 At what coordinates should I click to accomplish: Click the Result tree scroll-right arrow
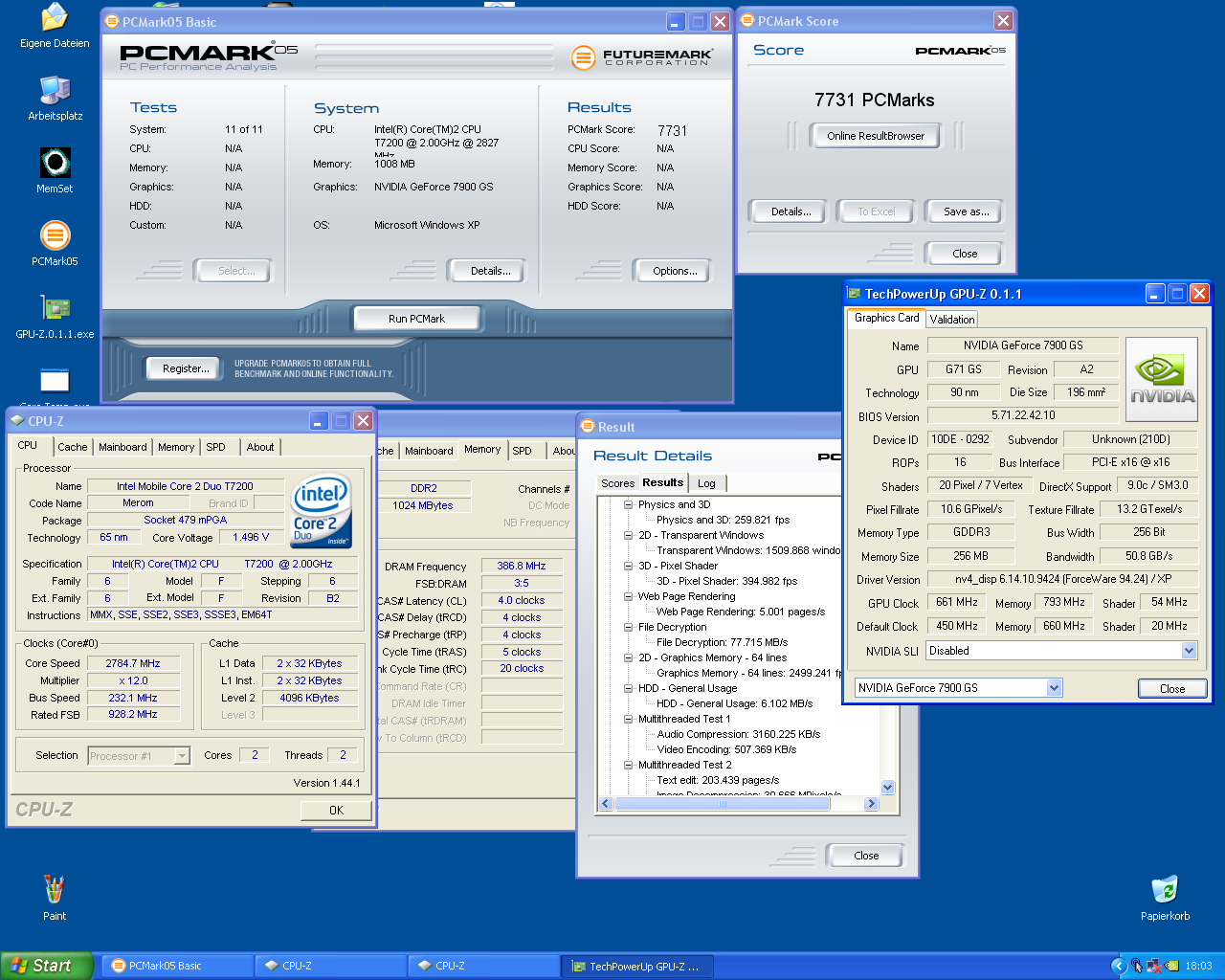(871, 804)
